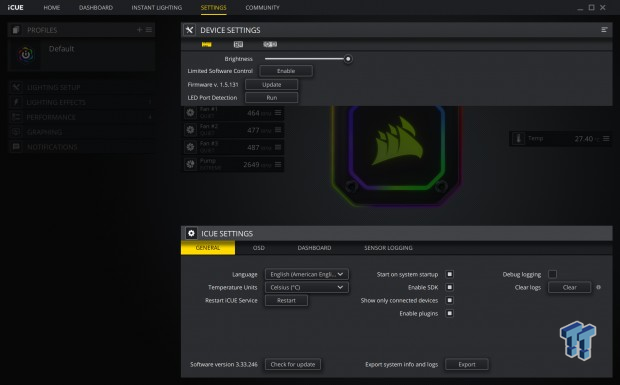This screenshot has width=620, height=385.
Task: Click the Pump icon
Action: click(190, 164)
